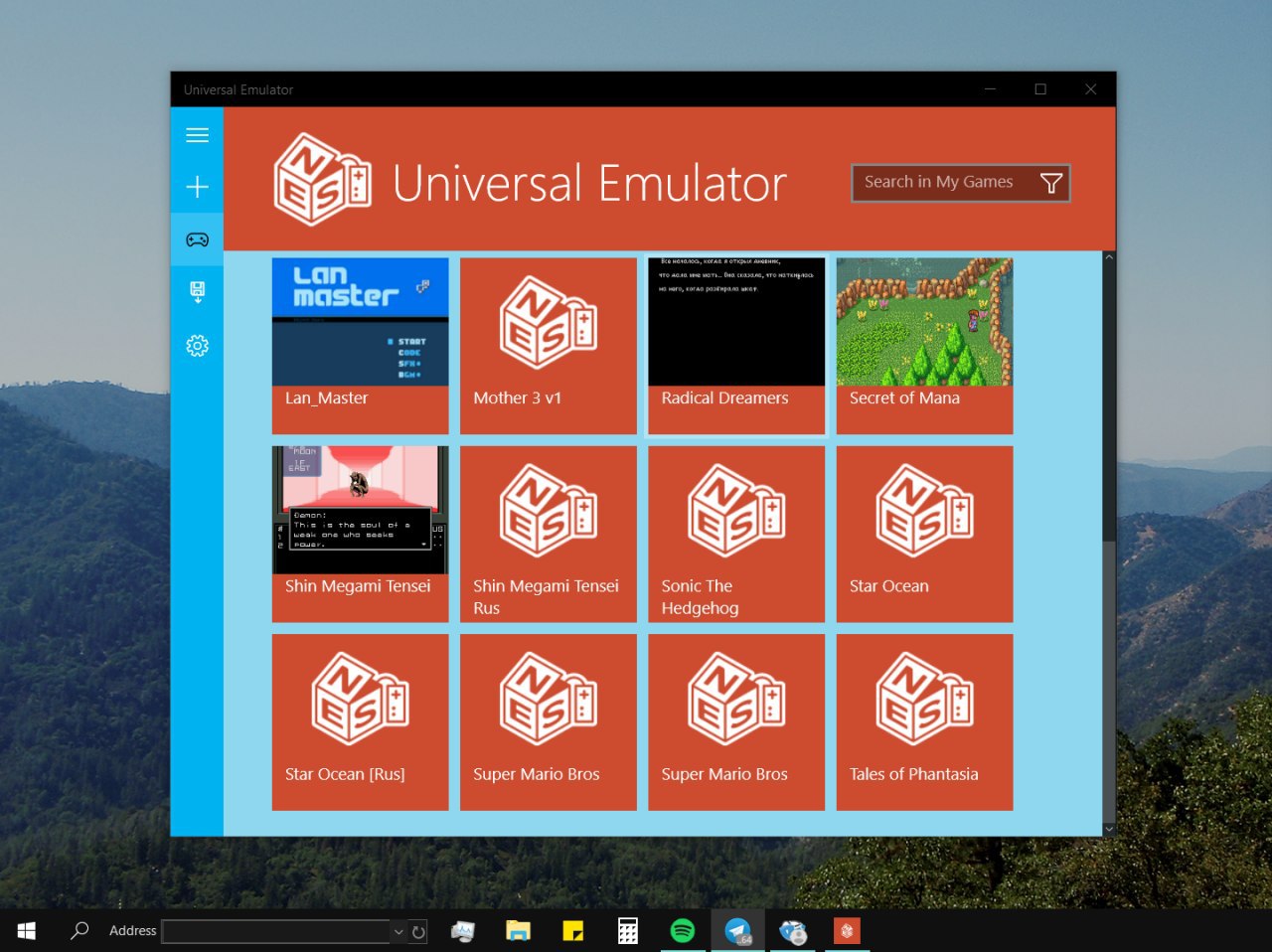Open the Shin Megami Tensei Rus tile
This screenshot has width=1272, height=952.
coord(548,534)
